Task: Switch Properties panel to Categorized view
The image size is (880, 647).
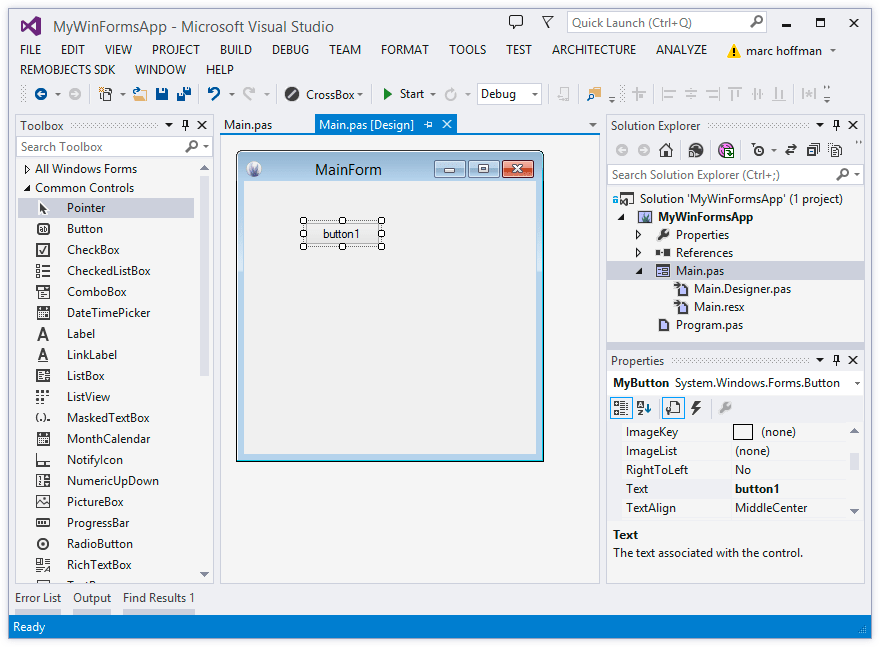Action: tap(620, 407)
